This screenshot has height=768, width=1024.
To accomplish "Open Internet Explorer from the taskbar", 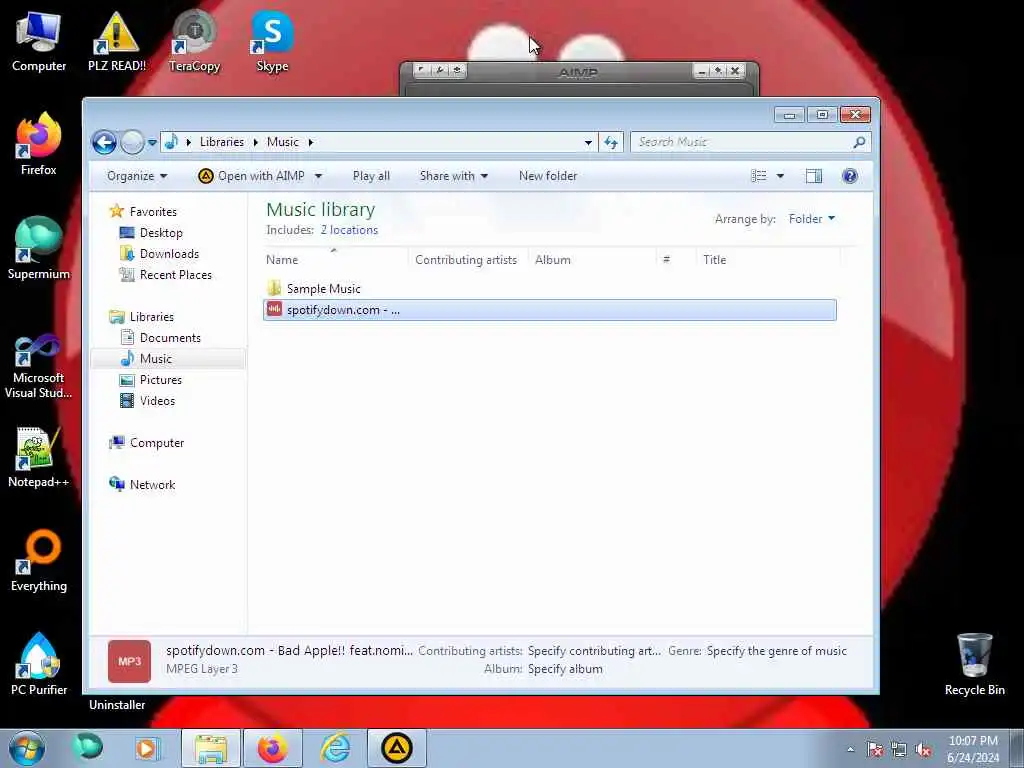I will pyautogui.click(x=335, y=748).
